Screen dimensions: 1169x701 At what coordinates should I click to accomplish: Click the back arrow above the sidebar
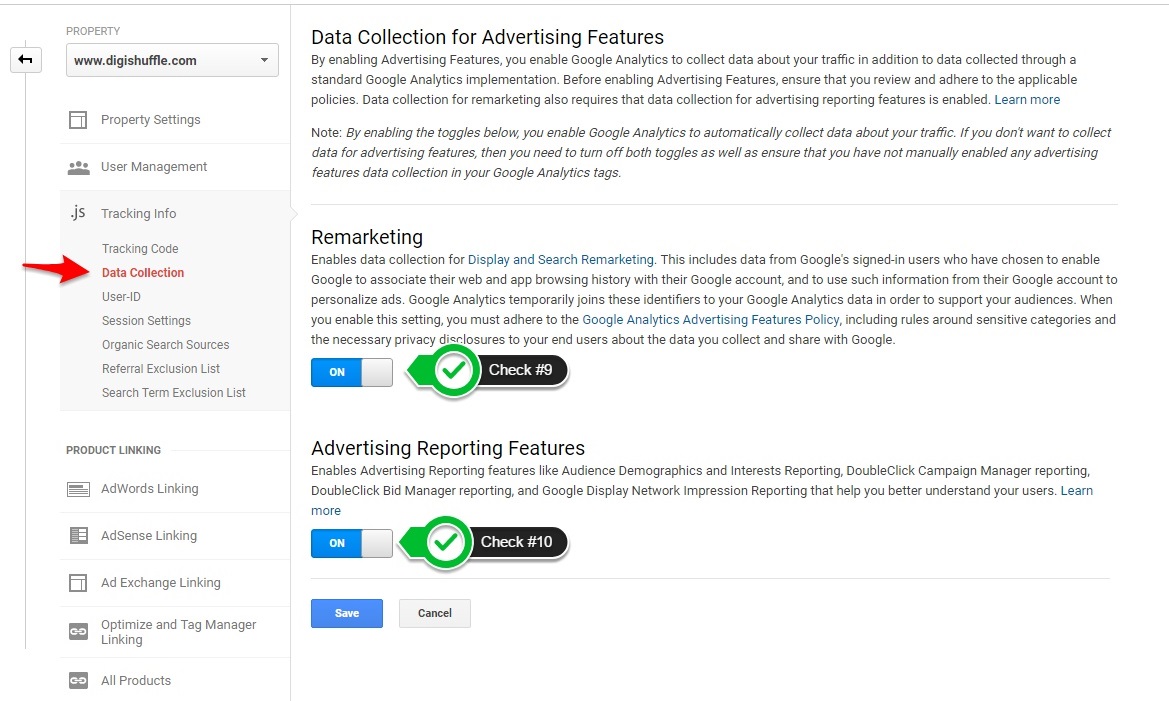click(25, 59)
